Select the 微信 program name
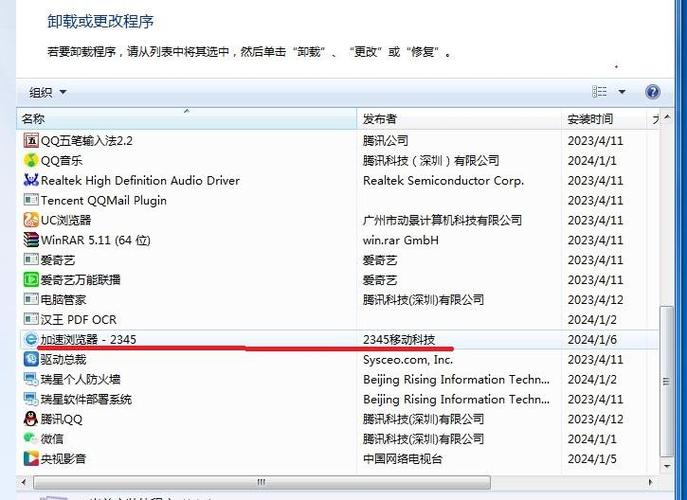Viewport: 687px width, 500px height. point(52,439)
